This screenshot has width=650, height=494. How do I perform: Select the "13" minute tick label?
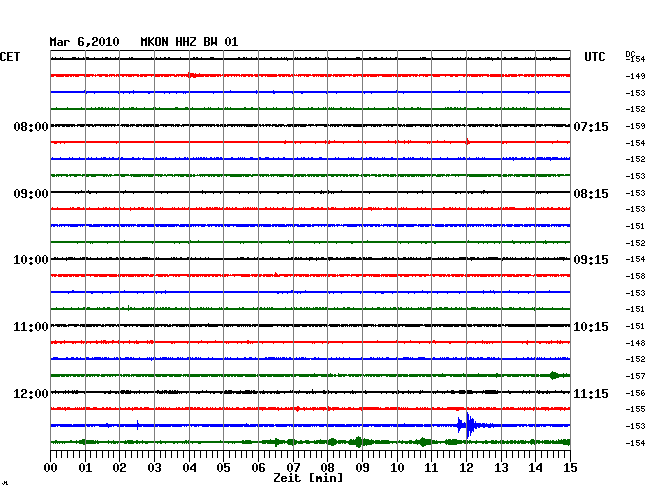(x=501, y=467)
